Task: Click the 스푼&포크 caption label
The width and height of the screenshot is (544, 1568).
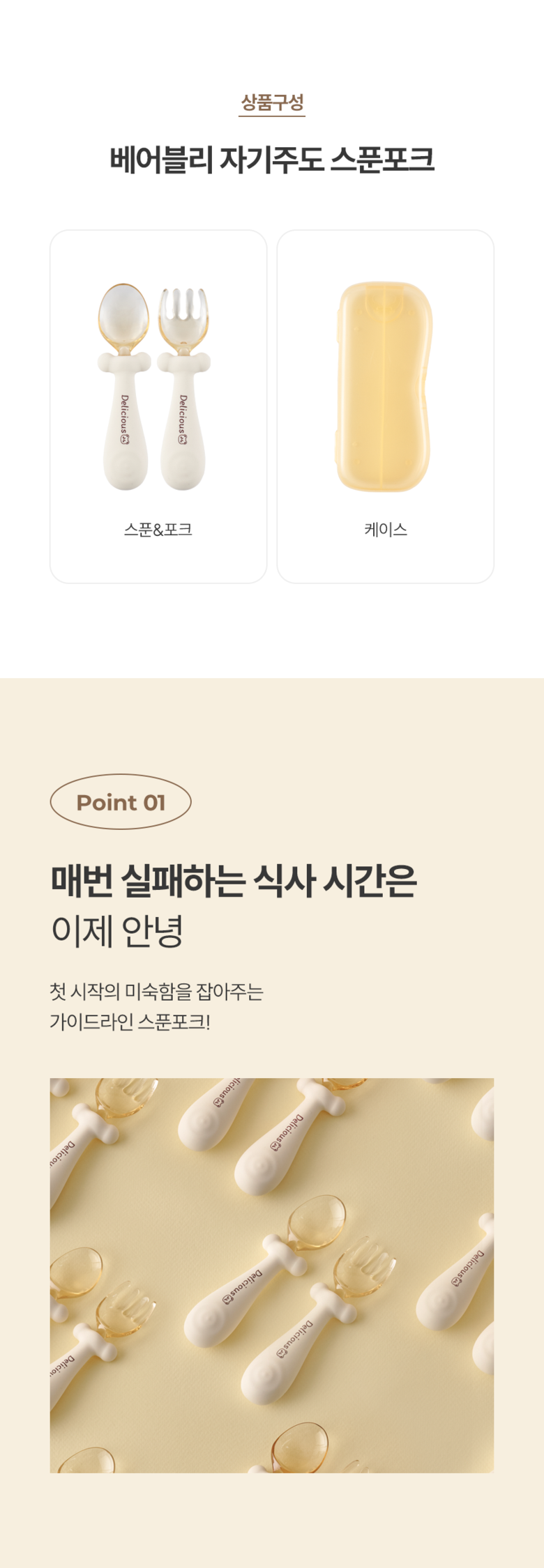Action: click(158, 530)
